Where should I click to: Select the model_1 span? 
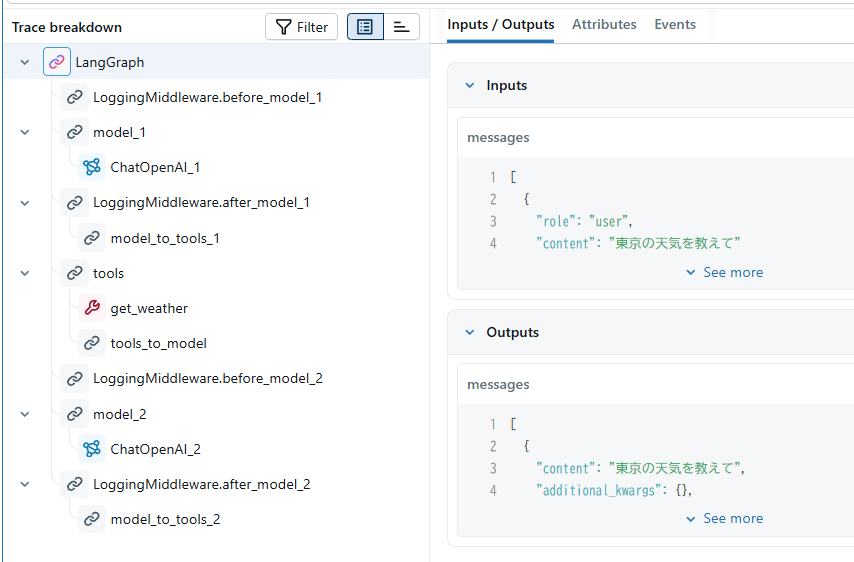point(119,132)
